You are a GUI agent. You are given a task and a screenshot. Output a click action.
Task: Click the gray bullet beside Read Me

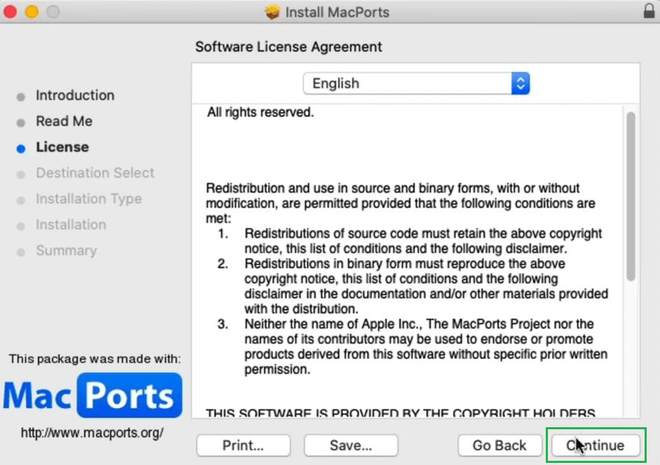21,123
